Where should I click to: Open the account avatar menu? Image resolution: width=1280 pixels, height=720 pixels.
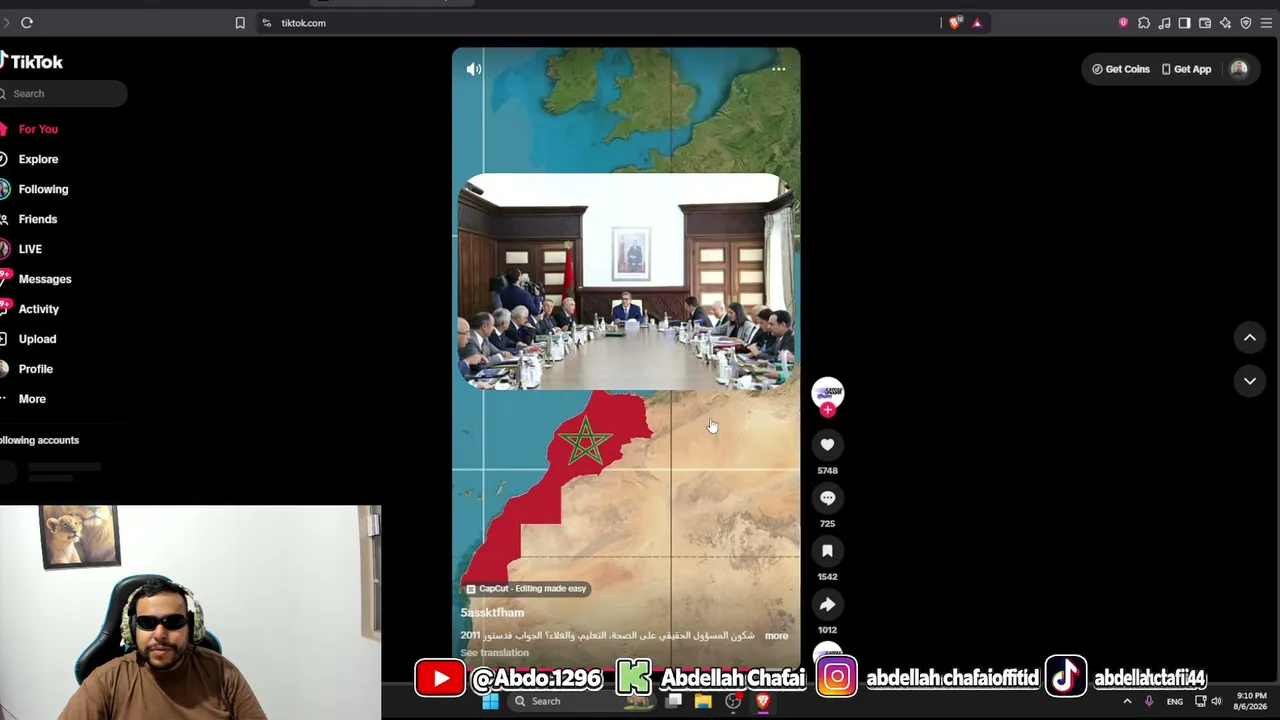[1239, 69]
